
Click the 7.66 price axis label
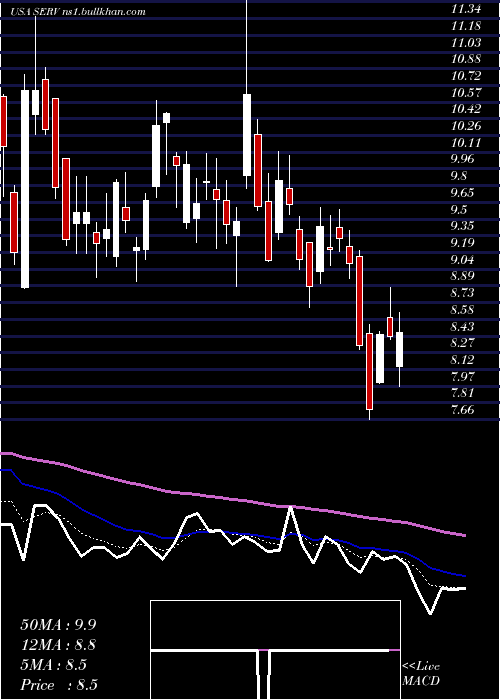click(x=463, y=409)
